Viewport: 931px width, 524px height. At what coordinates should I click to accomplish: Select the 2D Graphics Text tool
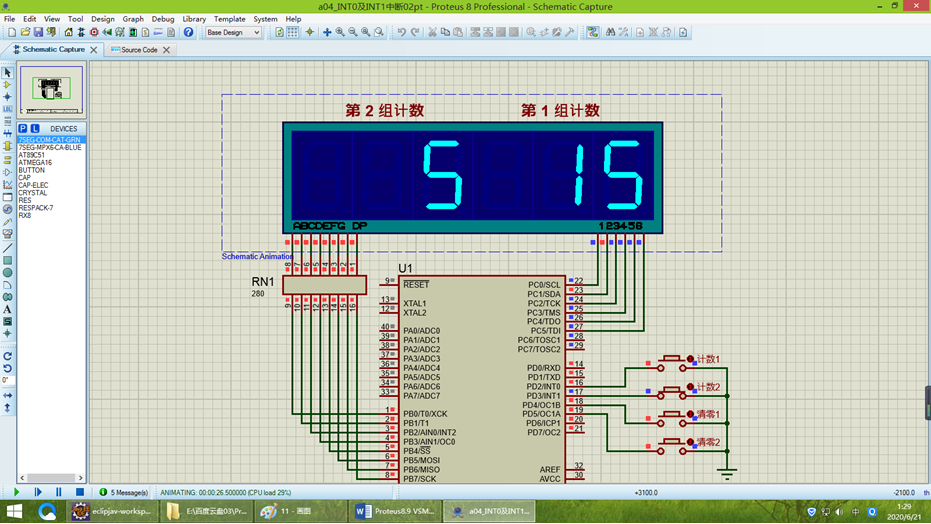tap(7, 309)
